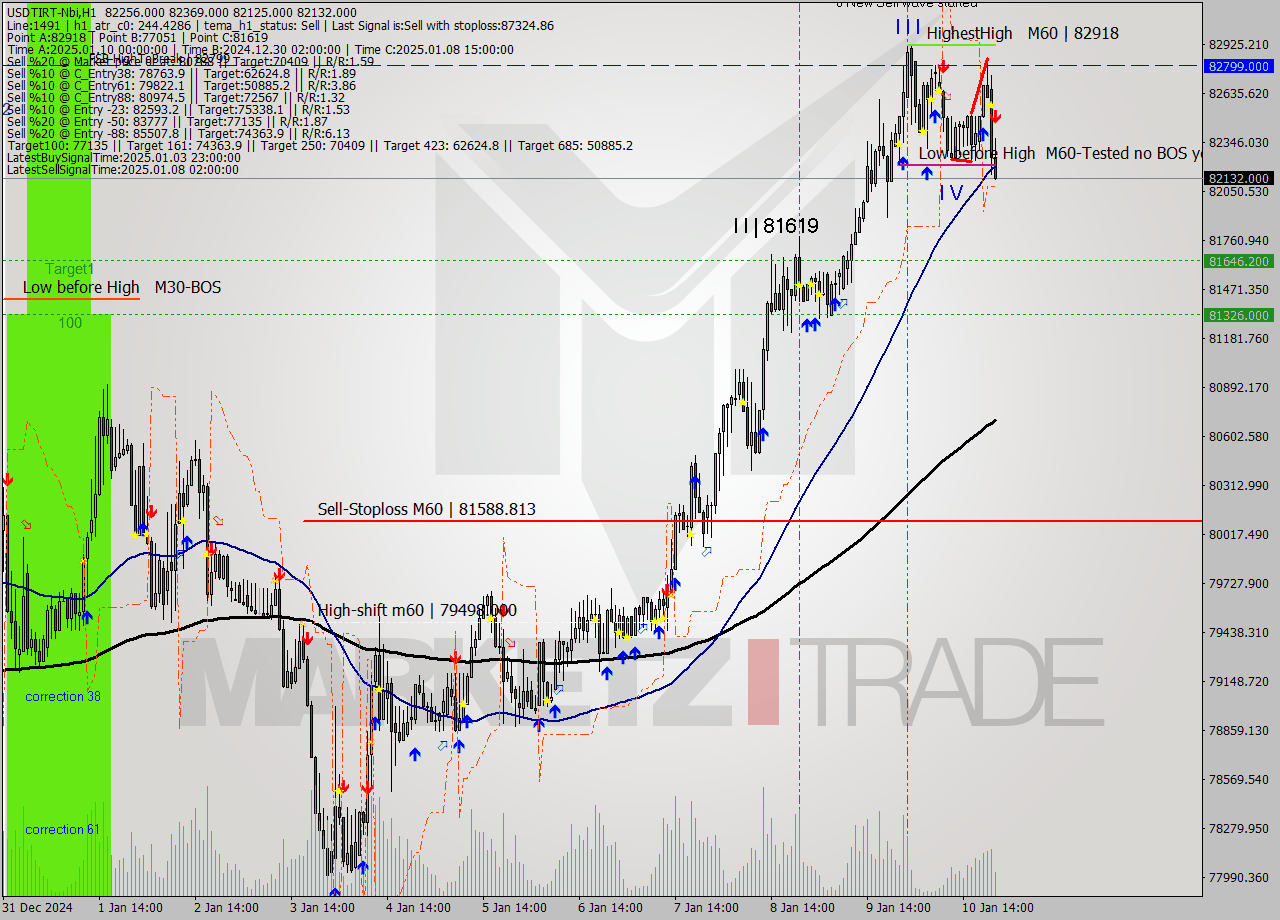Click the 81181.760 price axis label

point(1239,338)
